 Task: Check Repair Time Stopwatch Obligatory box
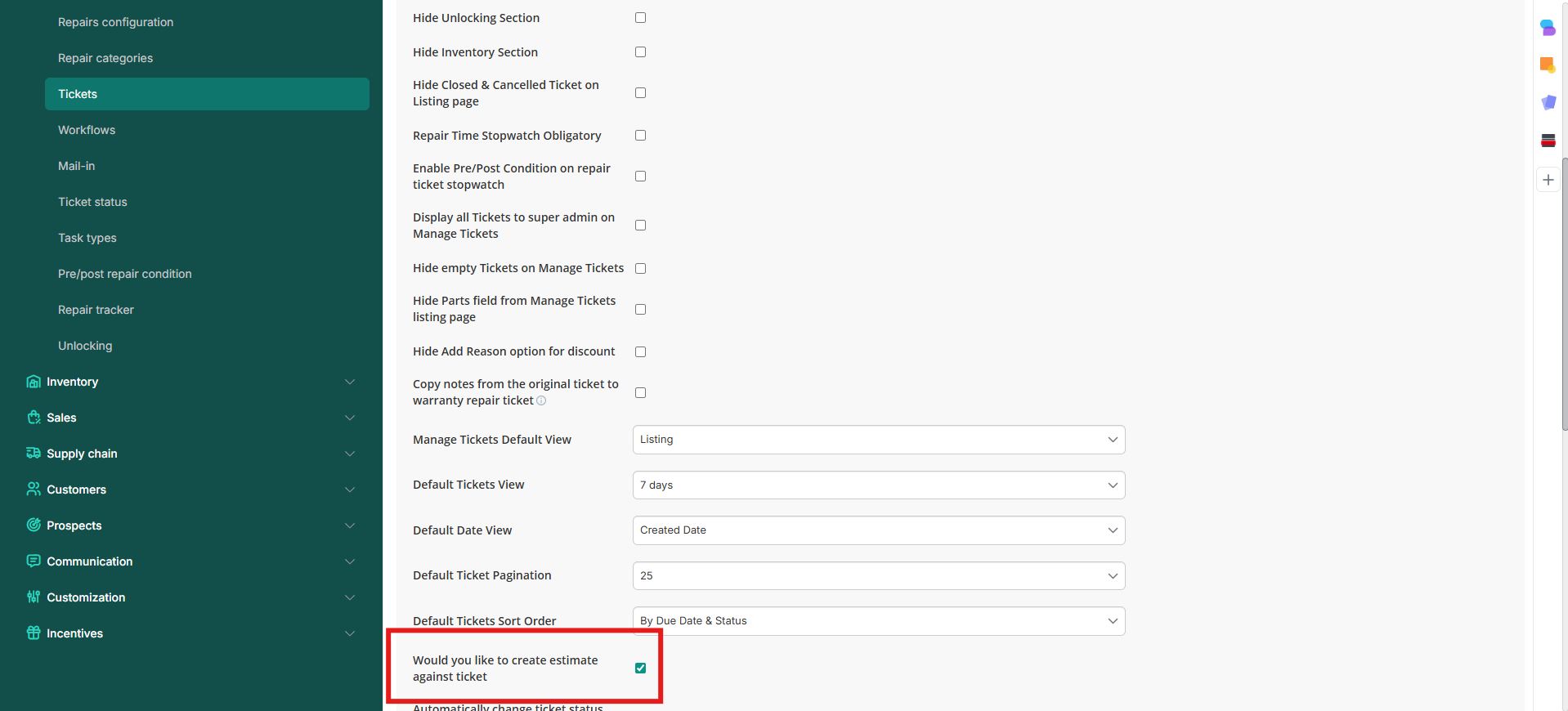click(x=640, y=136)
